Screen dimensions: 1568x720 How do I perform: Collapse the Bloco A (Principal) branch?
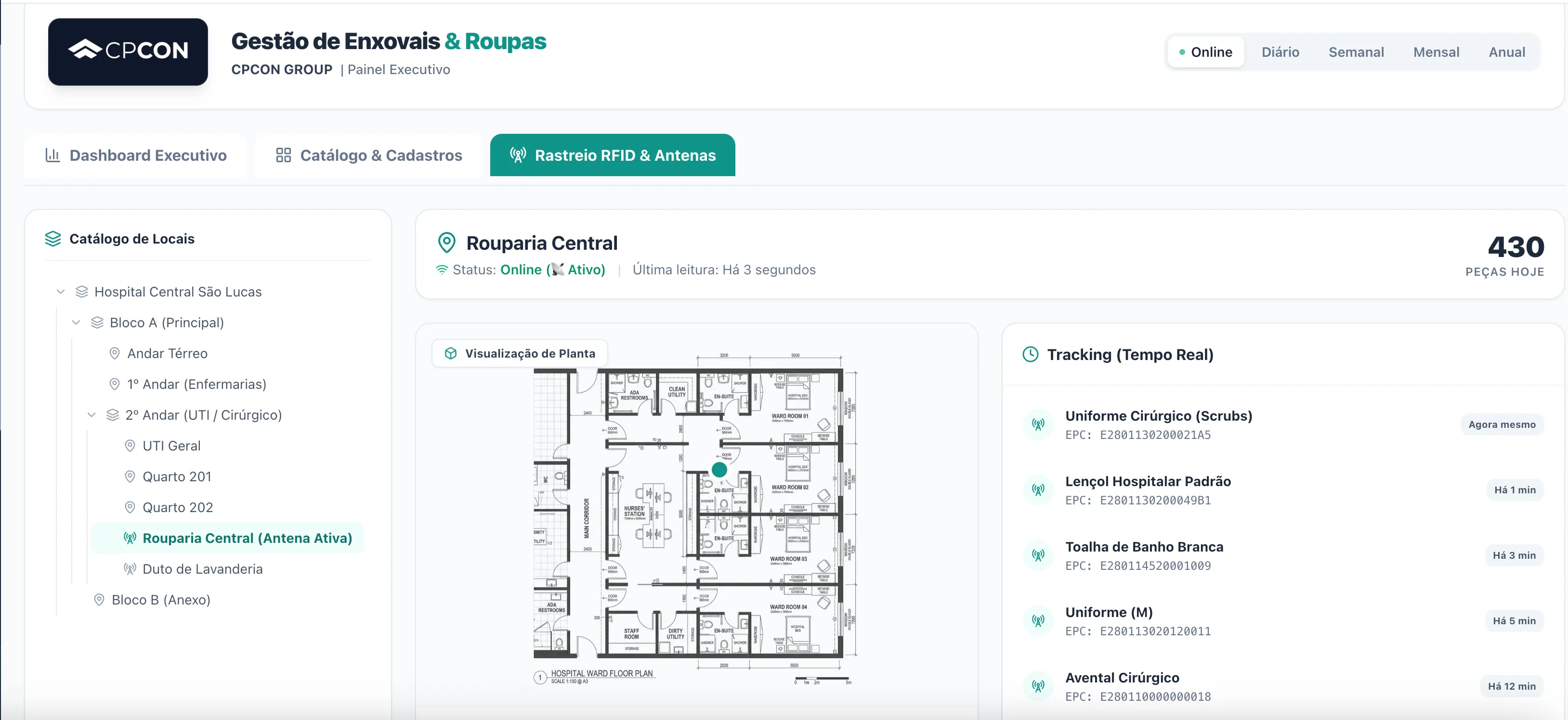point(76,322)
